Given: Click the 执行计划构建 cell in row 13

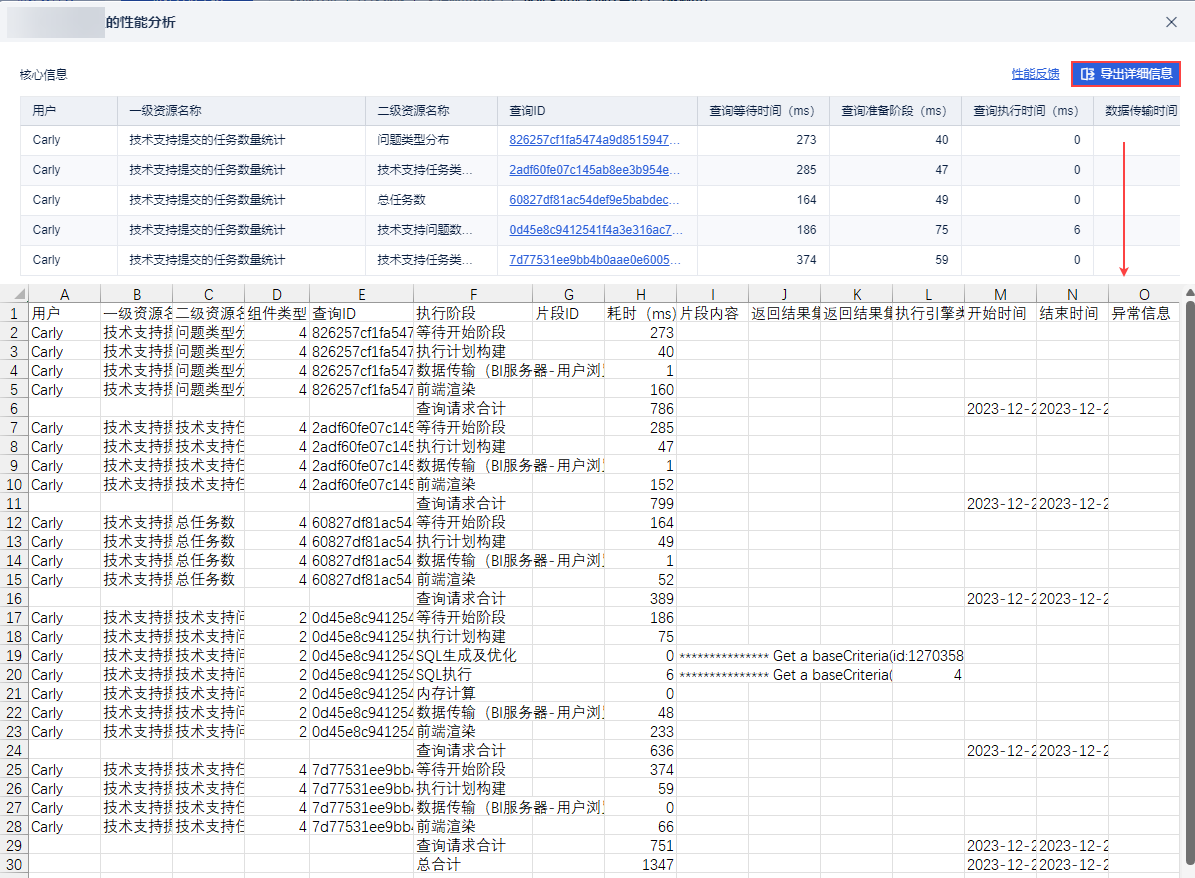Looking at the screenshot, I should point(473,542).
